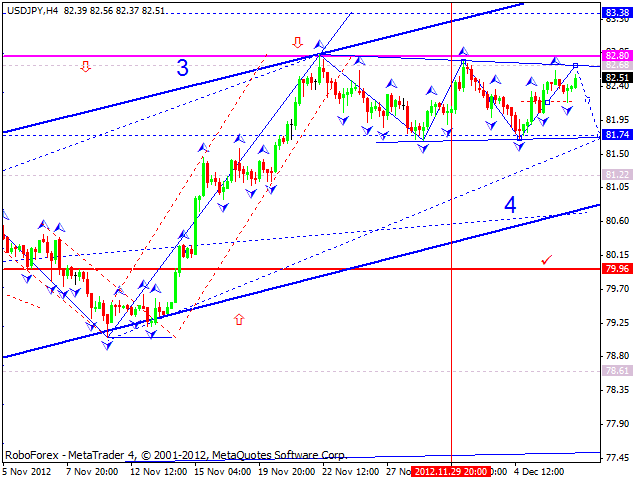Select the wave label 4 on the chart
640x480 pixels.
coord(510,205)
